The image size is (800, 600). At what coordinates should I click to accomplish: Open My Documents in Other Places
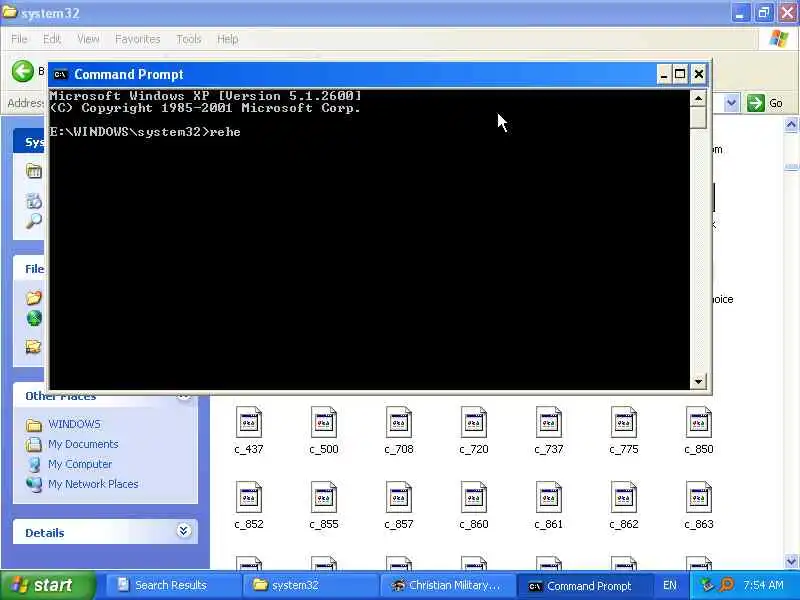pos(83,444)
